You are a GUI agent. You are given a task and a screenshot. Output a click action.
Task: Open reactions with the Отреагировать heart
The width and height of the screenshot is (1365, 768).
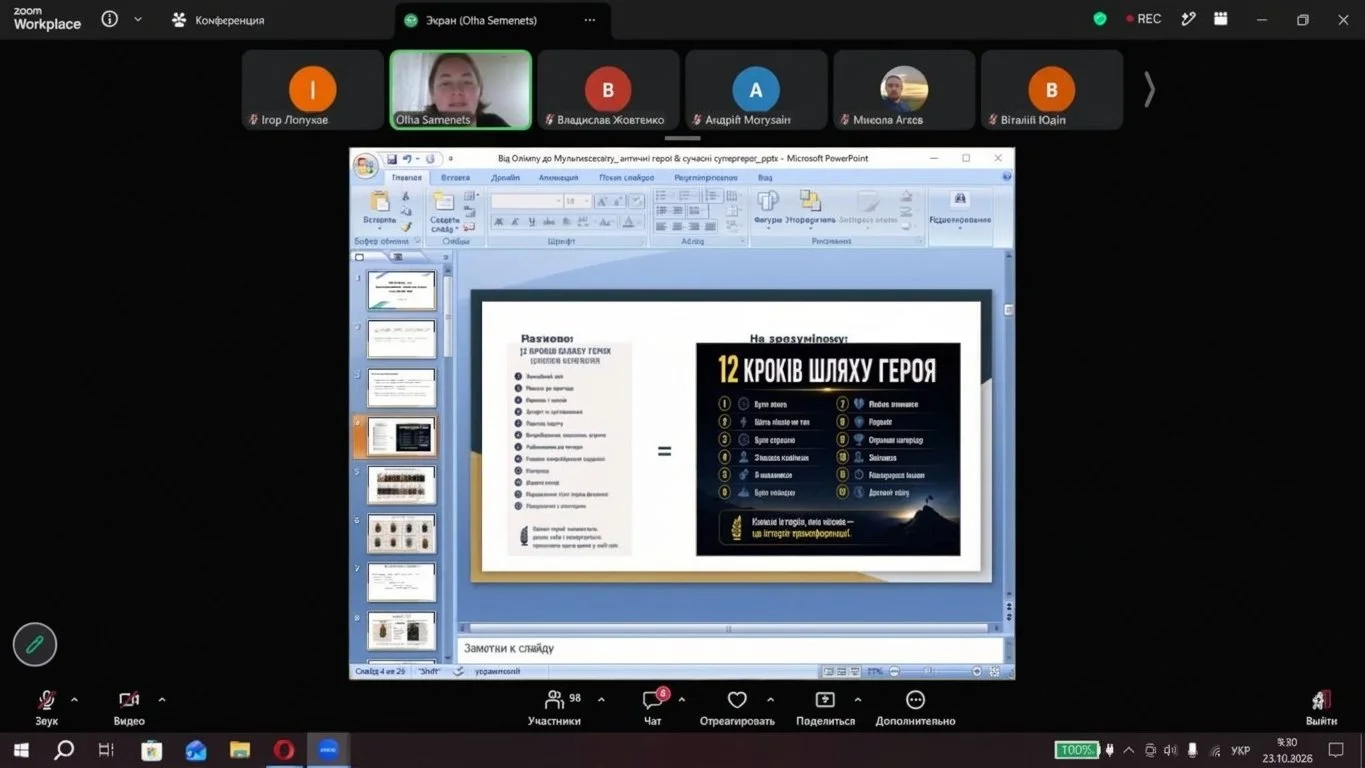point(737,707)
